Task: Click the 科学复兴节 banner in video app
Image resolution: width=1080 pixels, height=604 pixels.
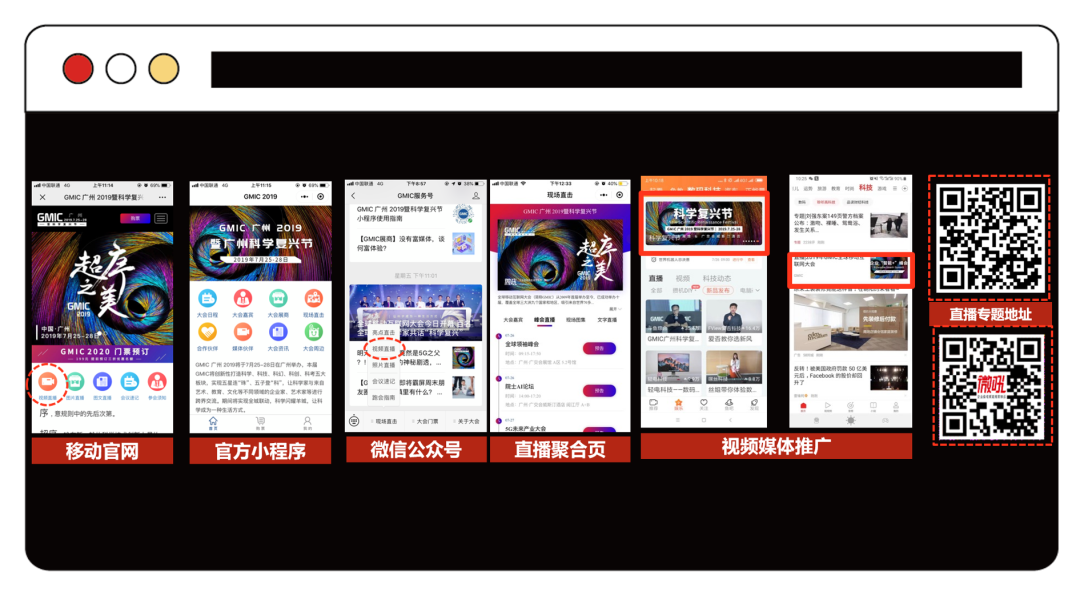Action: (x=704, y=224)
